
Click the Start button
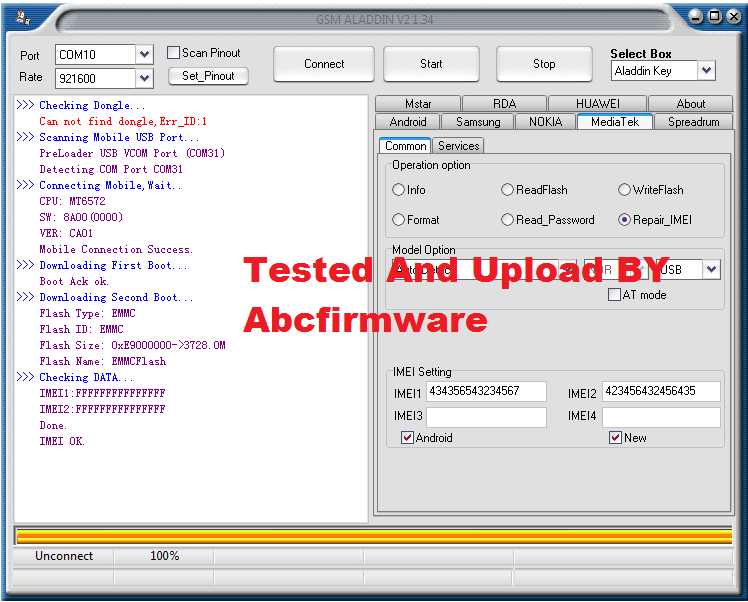pos(431,63)
